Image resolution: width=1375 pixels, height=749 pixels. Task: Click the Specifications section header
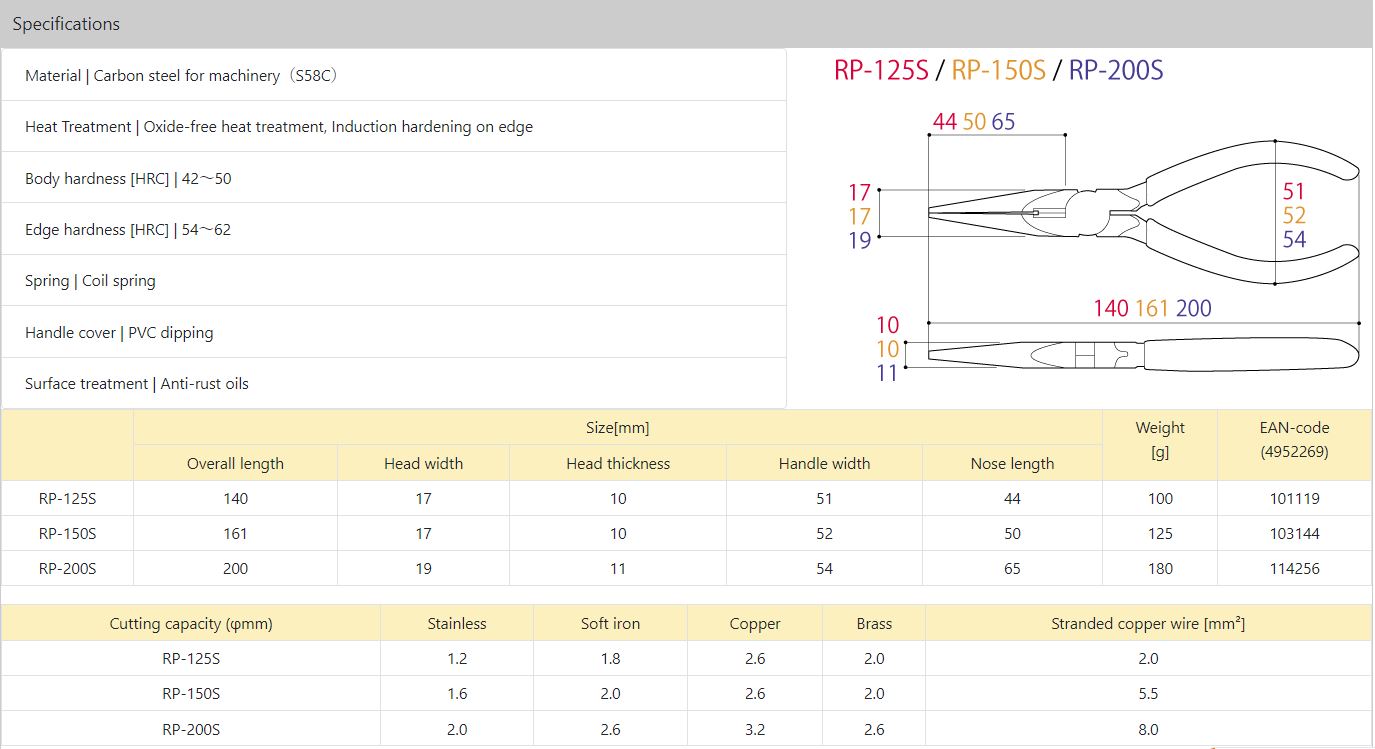pos(66,24)
